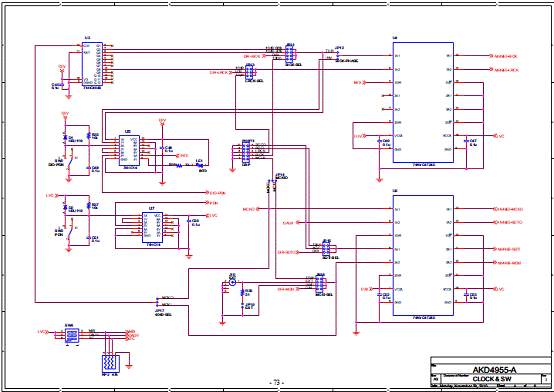Click the DIR-MCLK red port label
This screenshot has height=392, width=554.
pos(286,289)
